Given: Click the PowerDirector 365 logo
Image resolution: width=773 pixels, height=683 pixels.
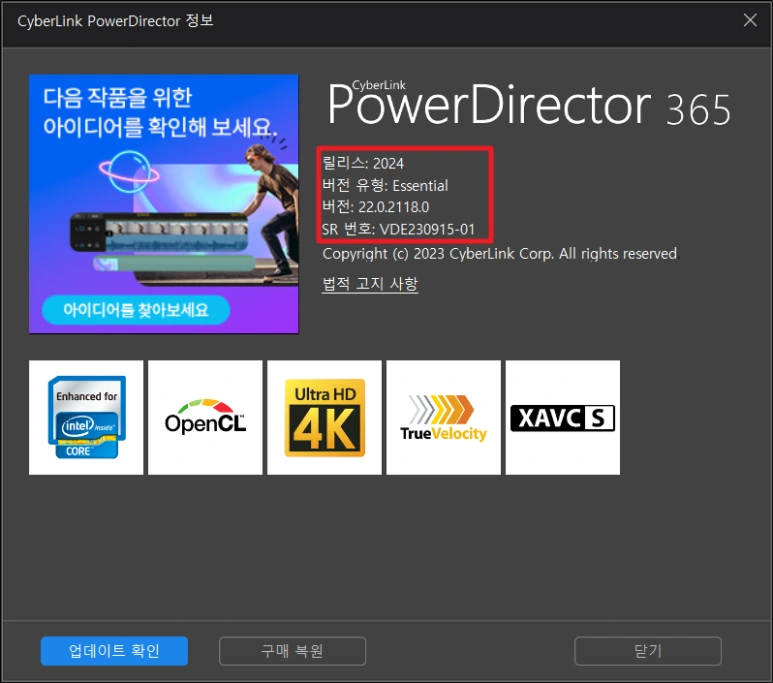Looking at the screenshot, I should [528, 103].
